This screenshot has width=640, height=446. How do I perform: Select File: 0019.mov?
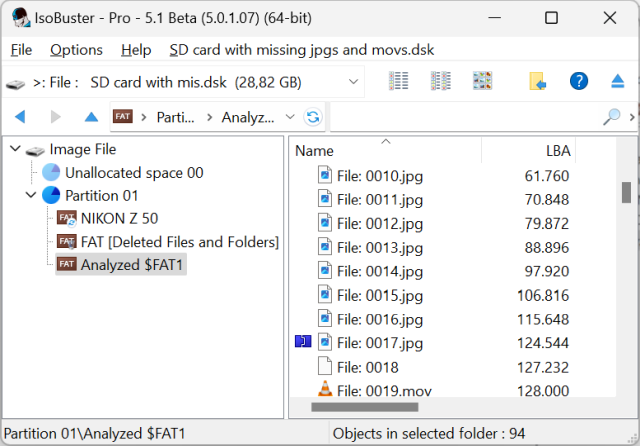click(384, 391)
